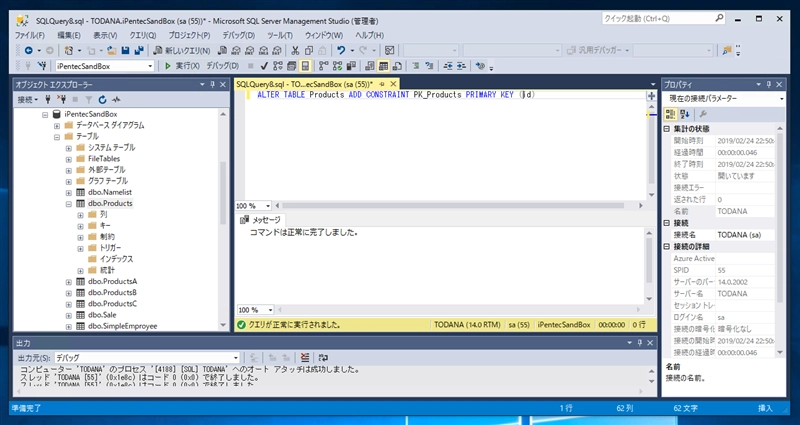The width and height of the screenshot is (800, 425).
Task: Click the Undo arrow icon
Action: tap(341, 51)
